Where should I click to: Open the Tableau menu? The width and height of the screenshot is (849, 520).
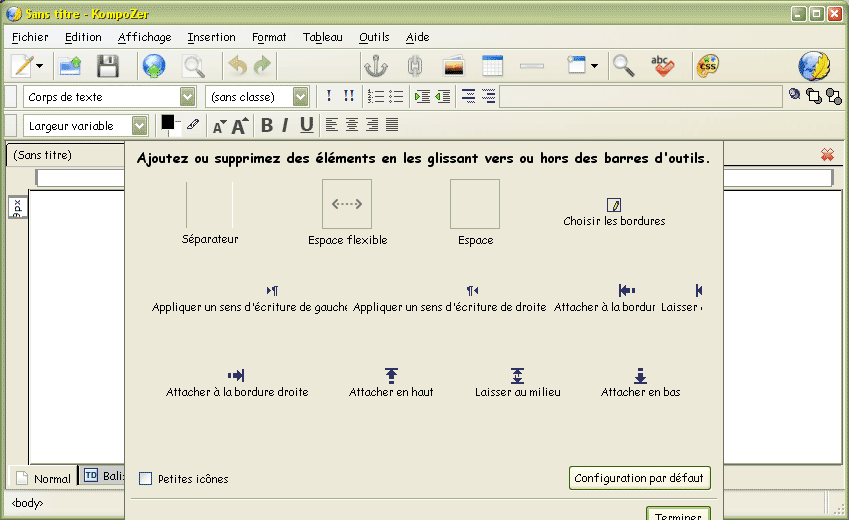[322, 37]
